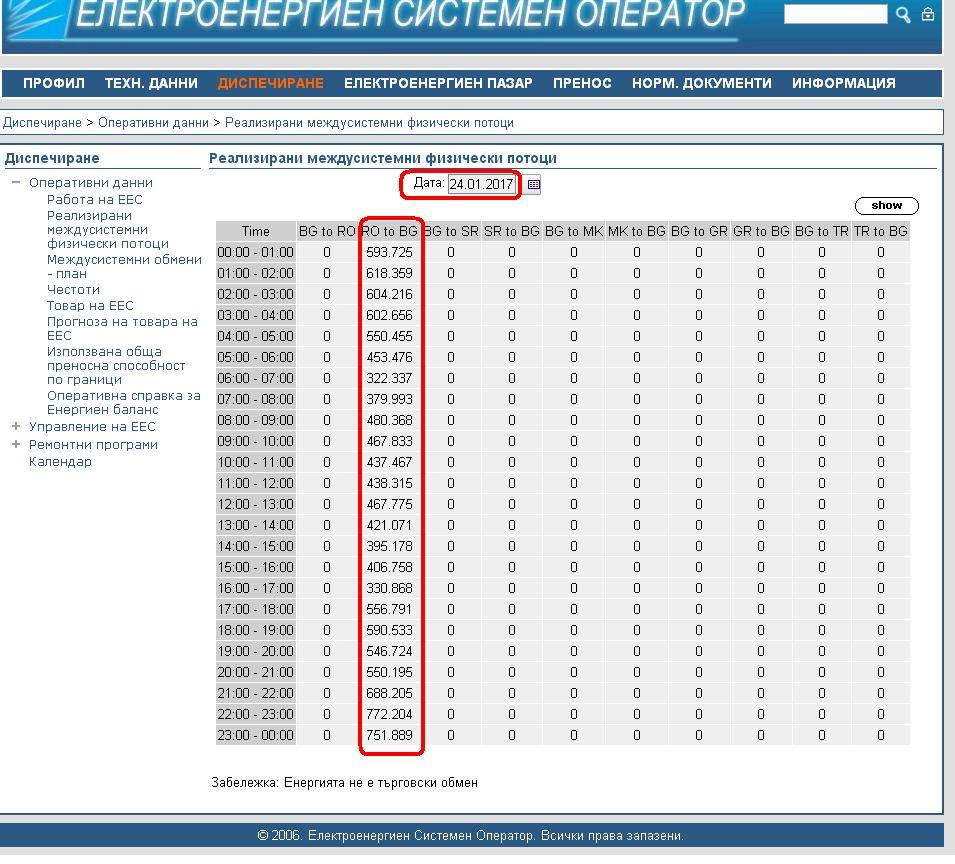This screenshot has width=955, height=864.
Task: Click the search magnifier icon
Action: [903, 14]
